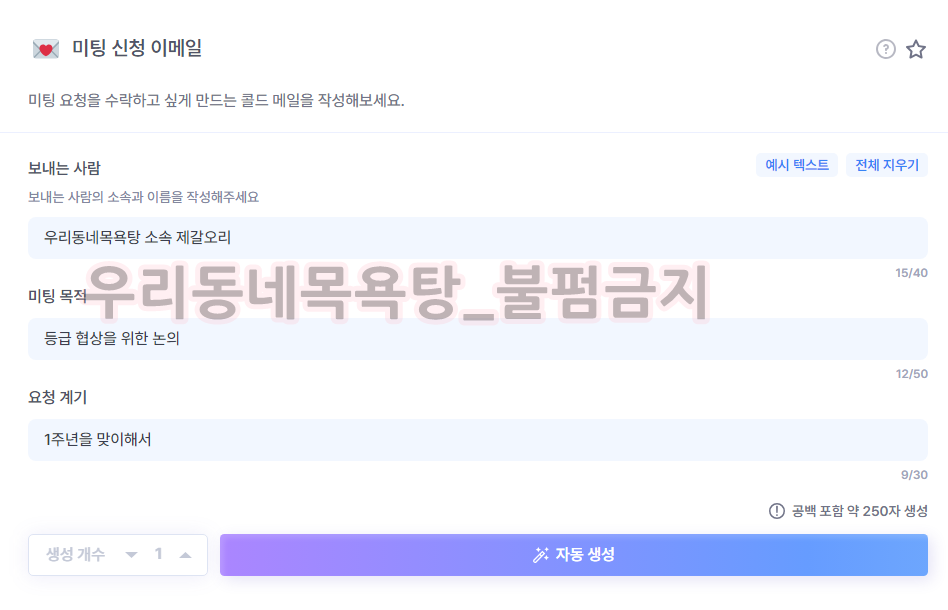The height and width of the screenshot is (610, 948).
Task: Decrease 생성 개수 with the down arrow
Action: [x=131, y=555]
